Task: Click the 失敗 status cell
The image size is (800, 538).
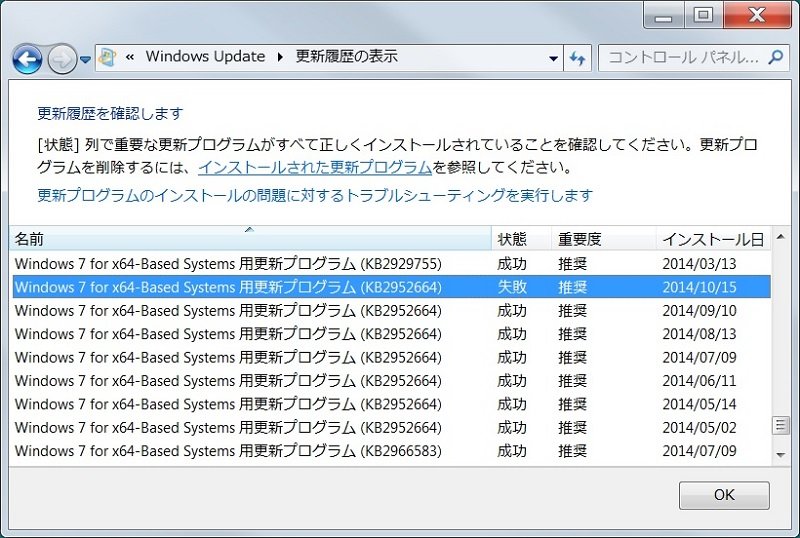Action: pyautogui.click(x=512, y=287)
